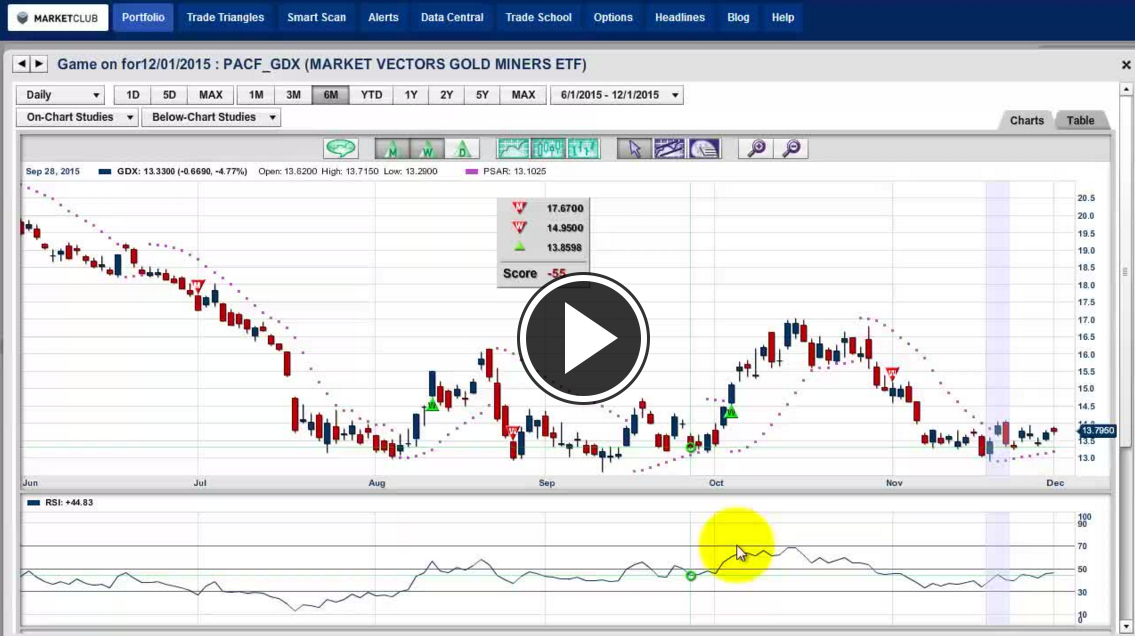Expand the Below-Chart Studies dropdown
The image size is (1135, 636).
pyautogui.click(x=211, y=117)
